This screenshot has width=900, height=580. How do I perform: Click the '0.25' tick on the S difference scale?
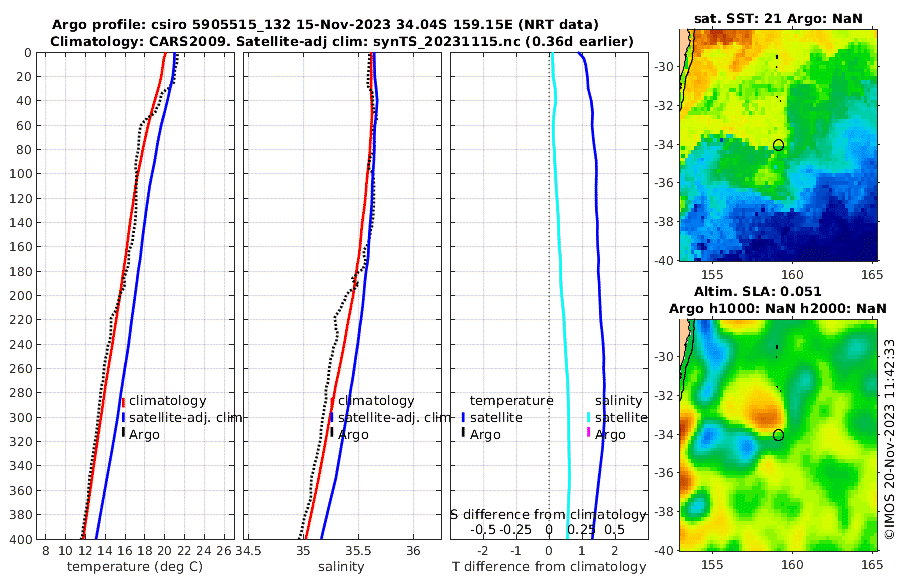click(581, 529)
